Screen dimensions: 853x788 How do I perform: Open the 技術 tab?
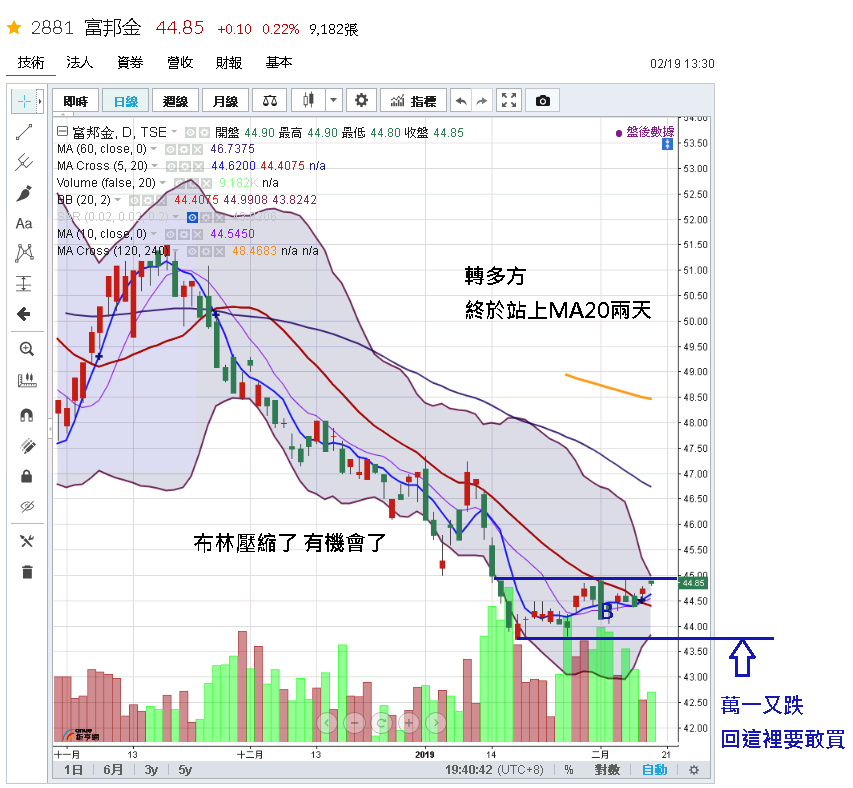(x=30, y=63)
